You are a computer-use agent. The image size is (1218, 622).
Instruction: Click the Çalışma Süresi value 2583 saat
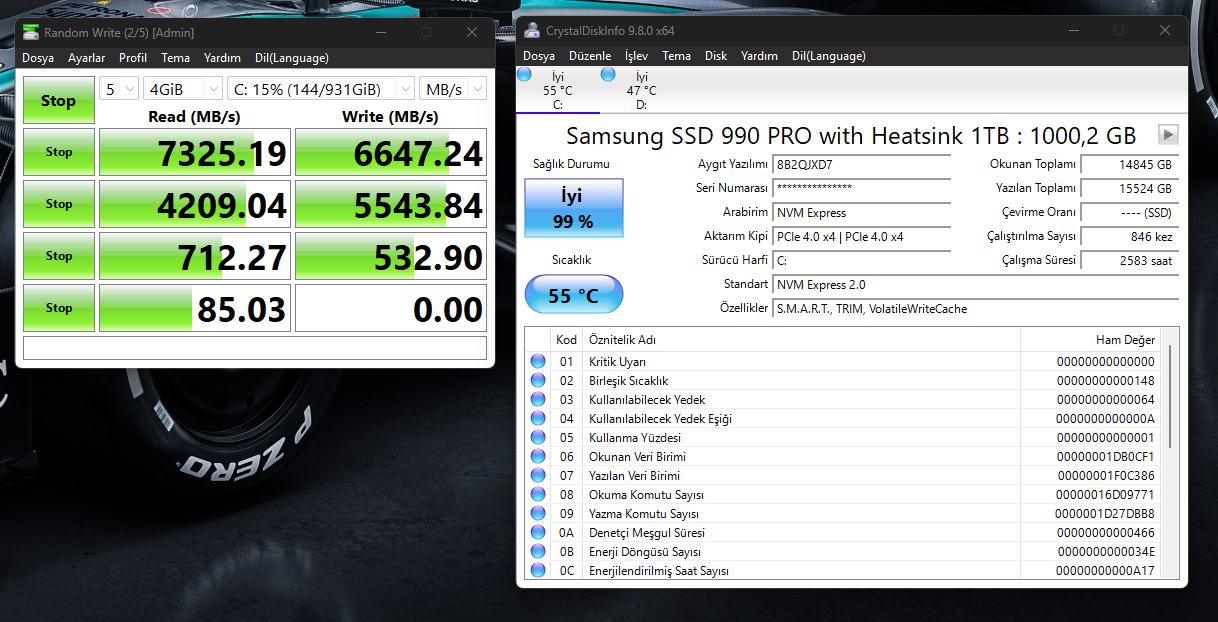click(x=1130, y=260)
